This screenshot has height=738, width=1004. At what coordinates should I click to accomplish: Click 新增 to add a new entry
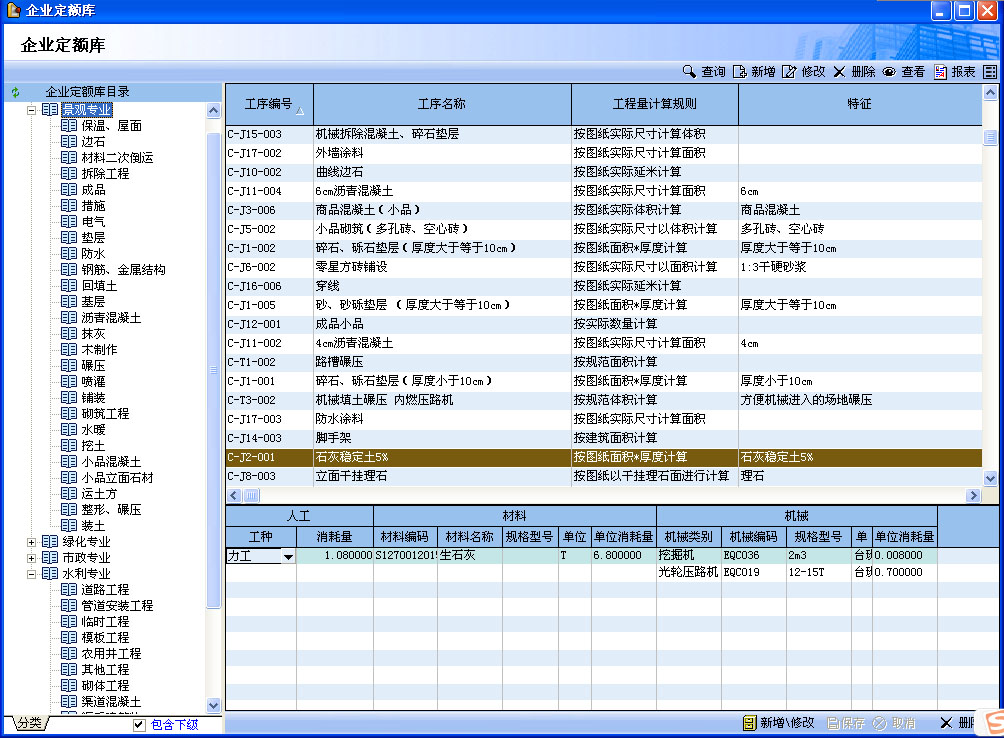[x=754, y=72]
